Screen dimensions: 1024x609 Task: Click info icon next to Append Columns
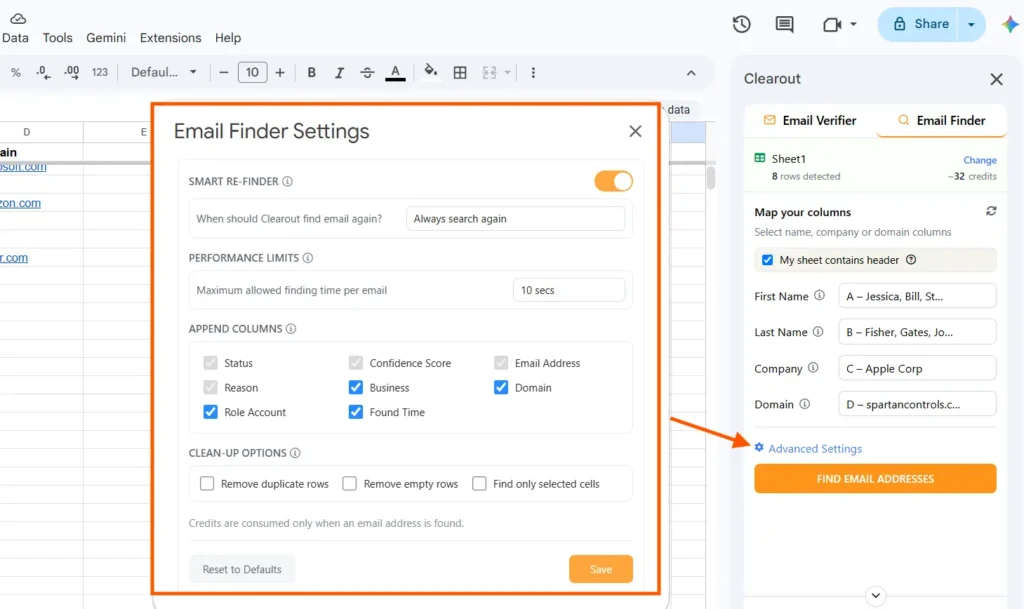(x=291, y=329)
